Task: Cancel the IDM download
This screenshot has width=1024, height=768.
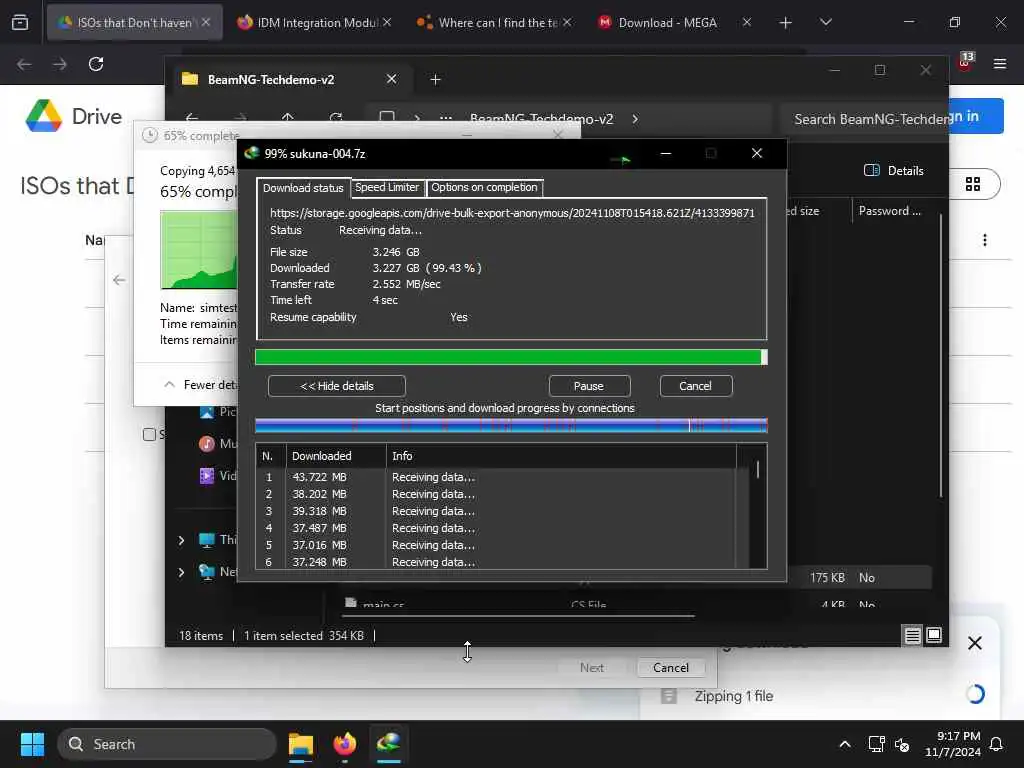Action: pos(696,386)
